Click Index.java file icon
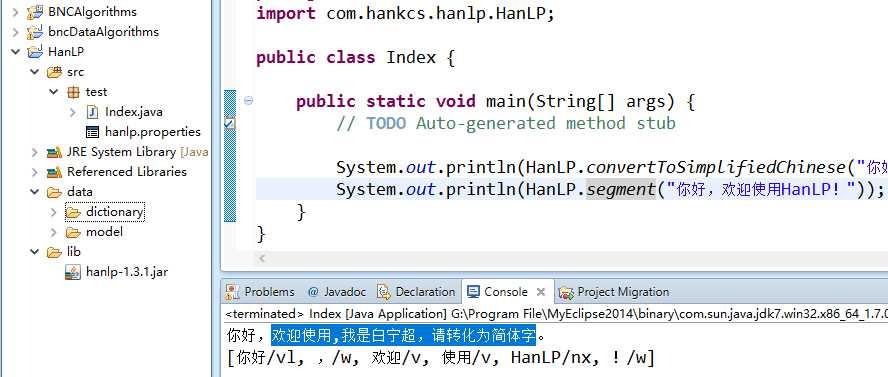The height and width of the screenshot is (377, 888). point(92,112)
